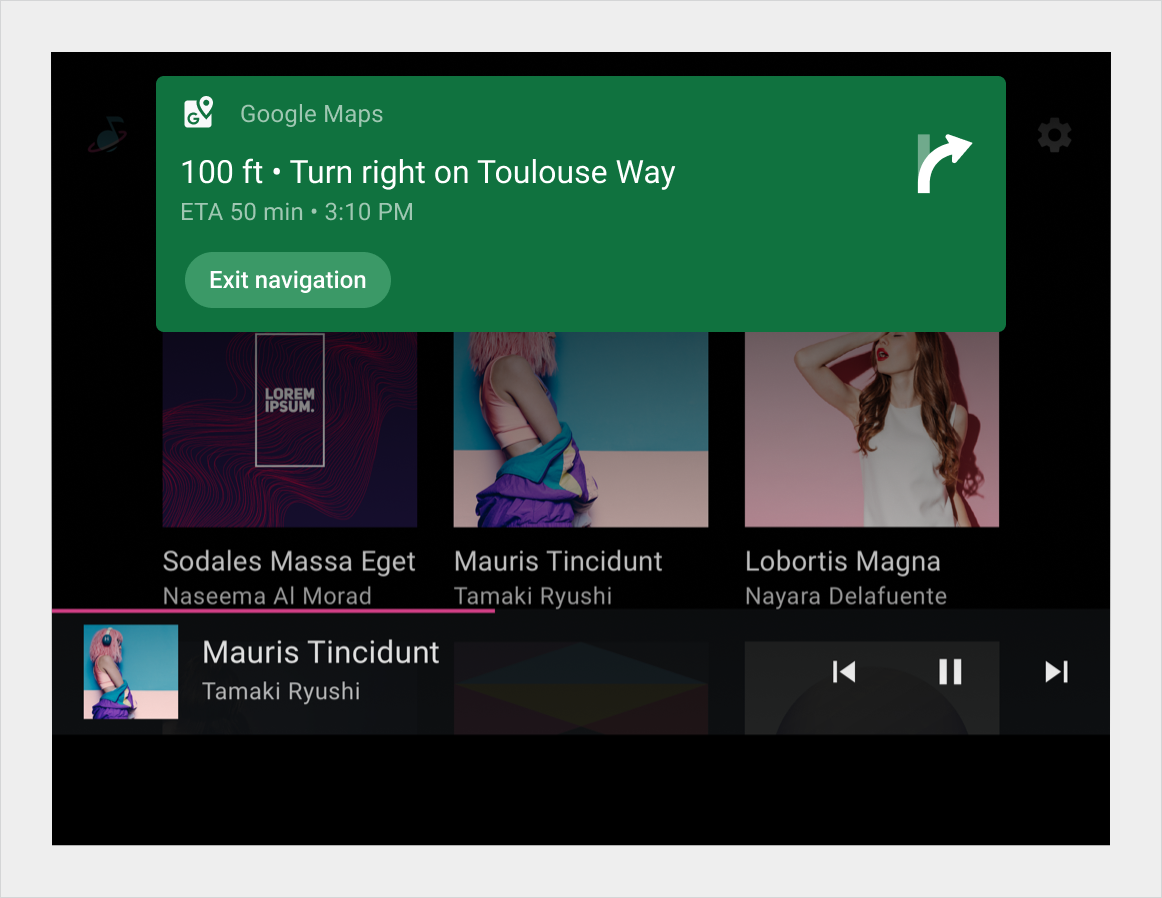Click the mini player album artwork

tap(130, 672)
